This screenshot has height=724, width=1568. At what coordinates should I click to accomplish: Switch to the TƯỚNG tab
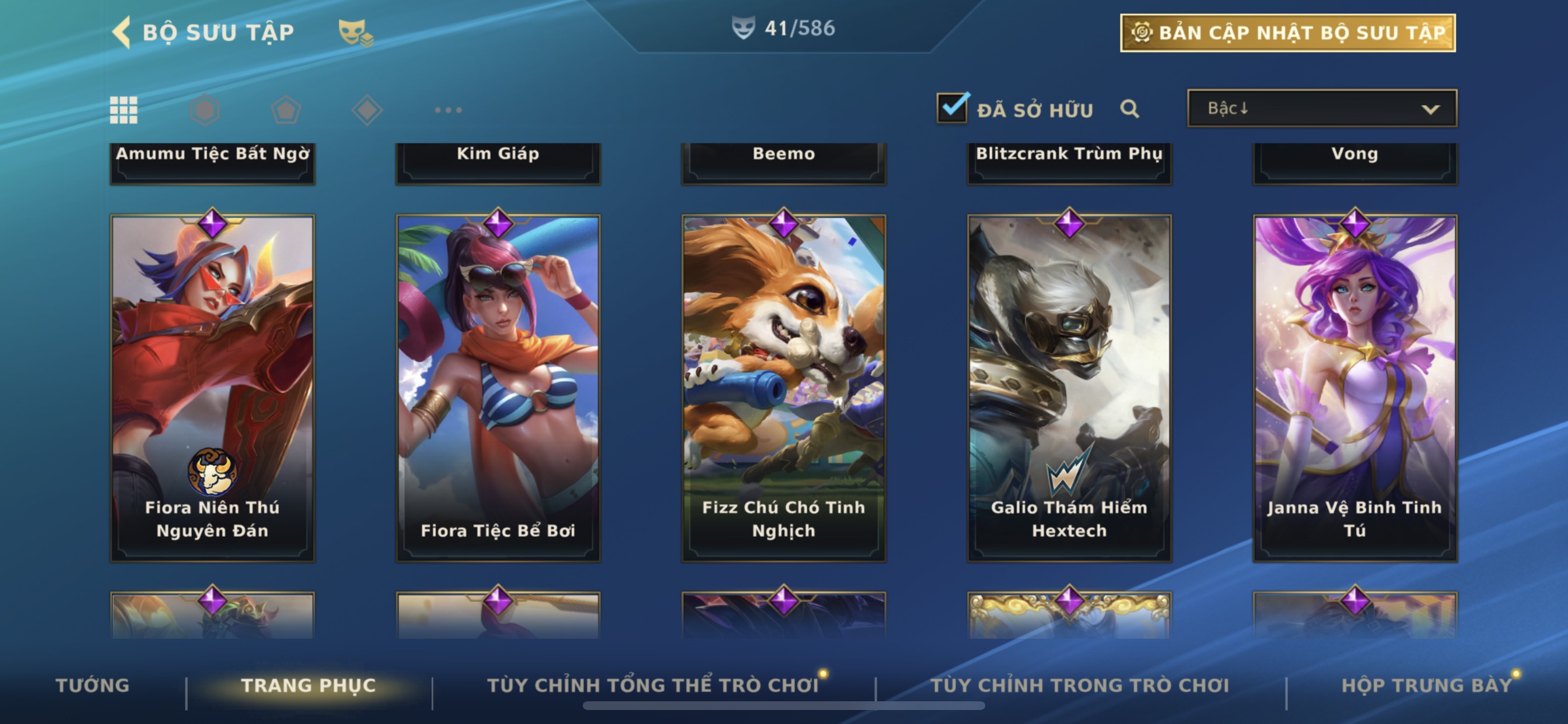[x=93, y=685]
